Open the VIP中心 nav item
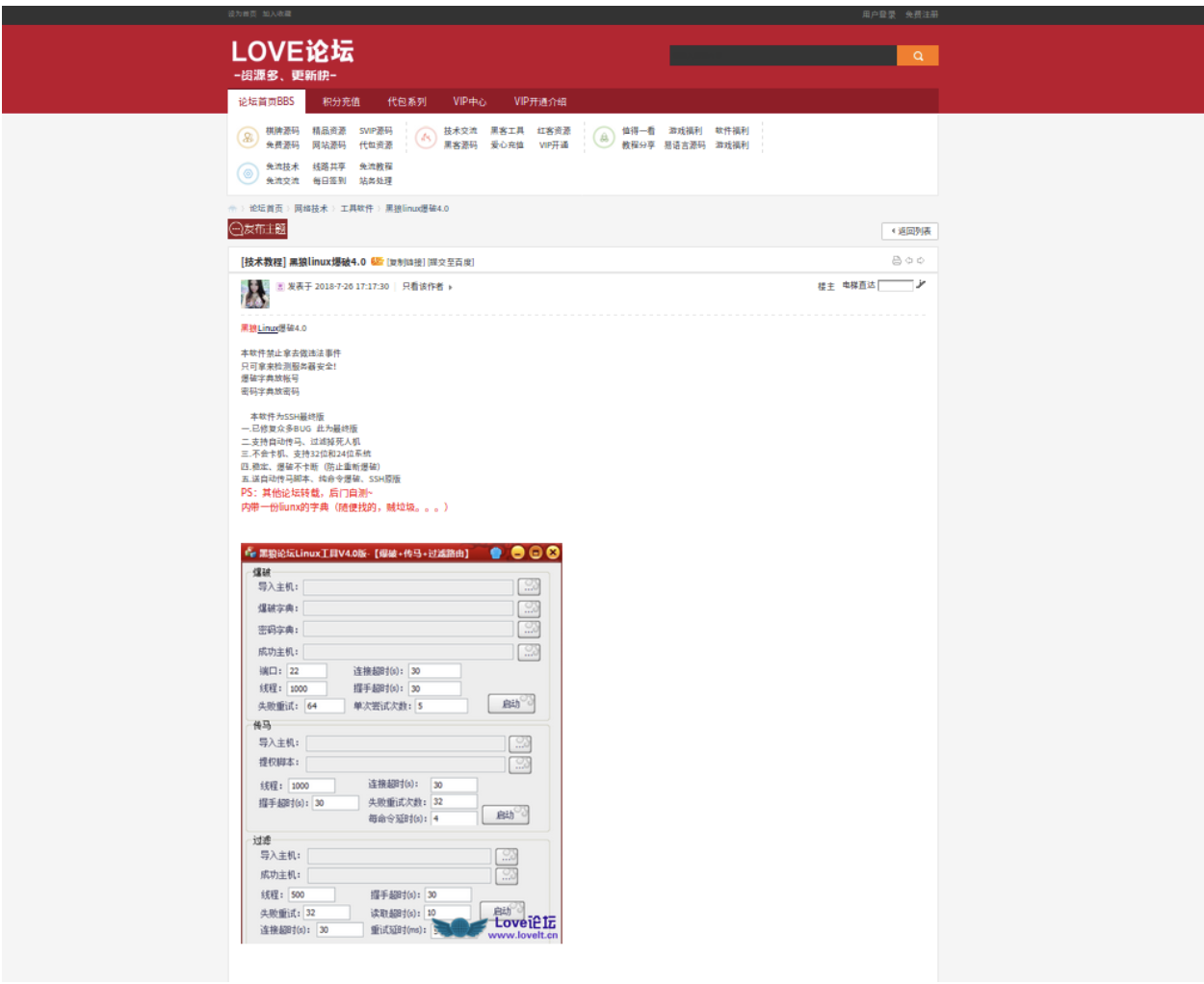 (x=470, y=101)
